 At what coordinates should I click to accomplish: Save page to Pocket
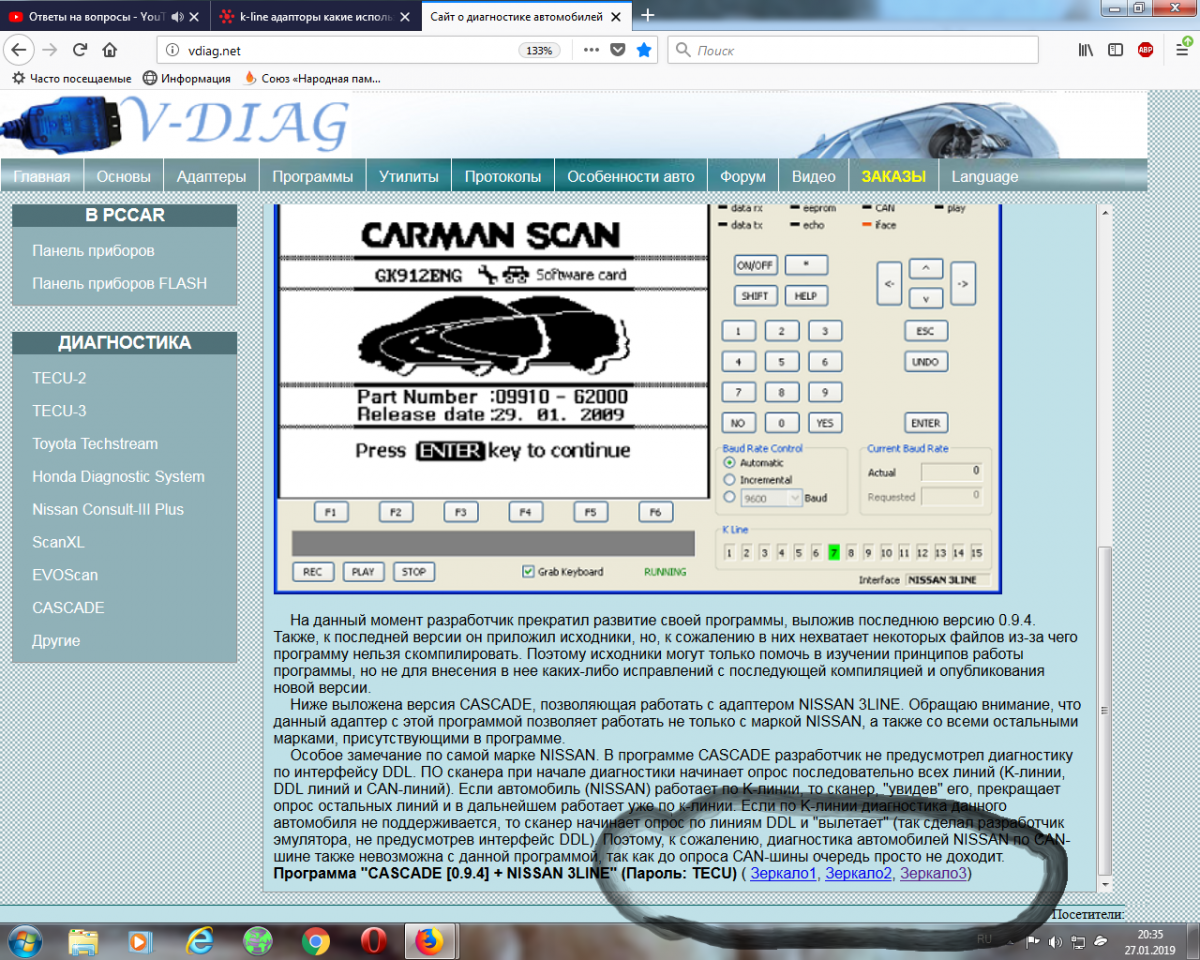click(x=618, y=50)
